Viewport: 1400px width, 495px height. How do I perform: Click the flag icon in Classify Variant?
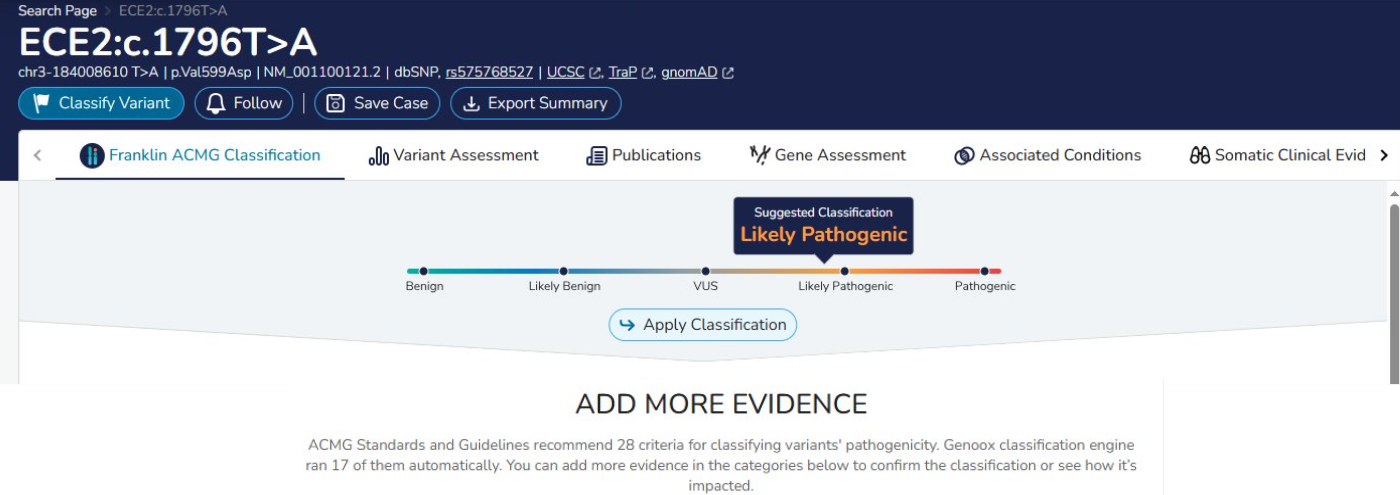[x=41, y=103]
